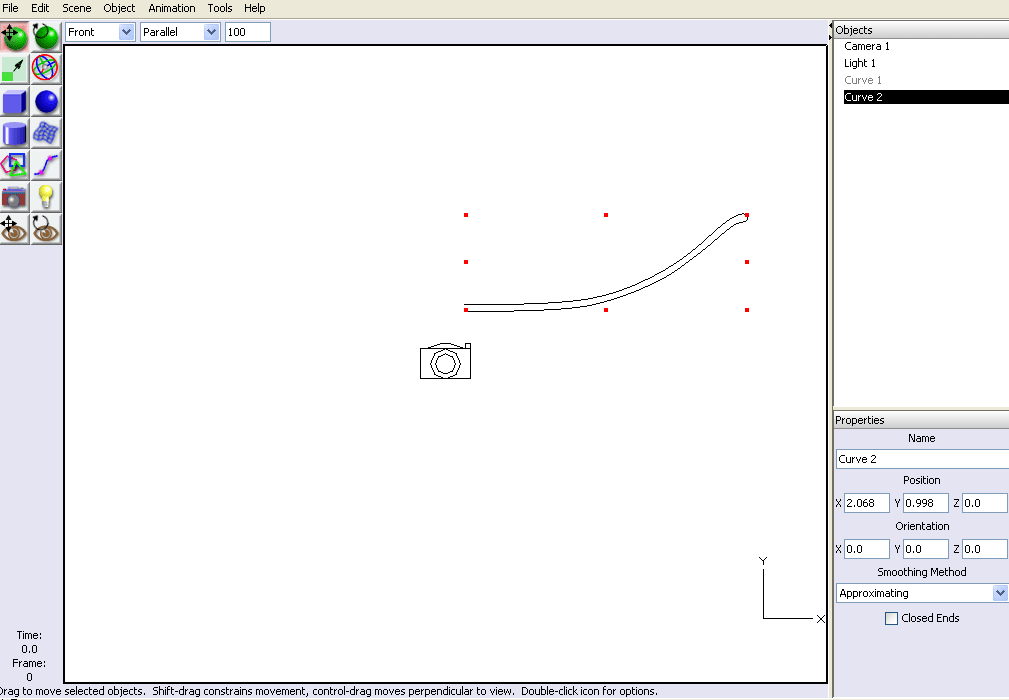
Task: Select the Rotate Object tool
Action: [46, 37]
